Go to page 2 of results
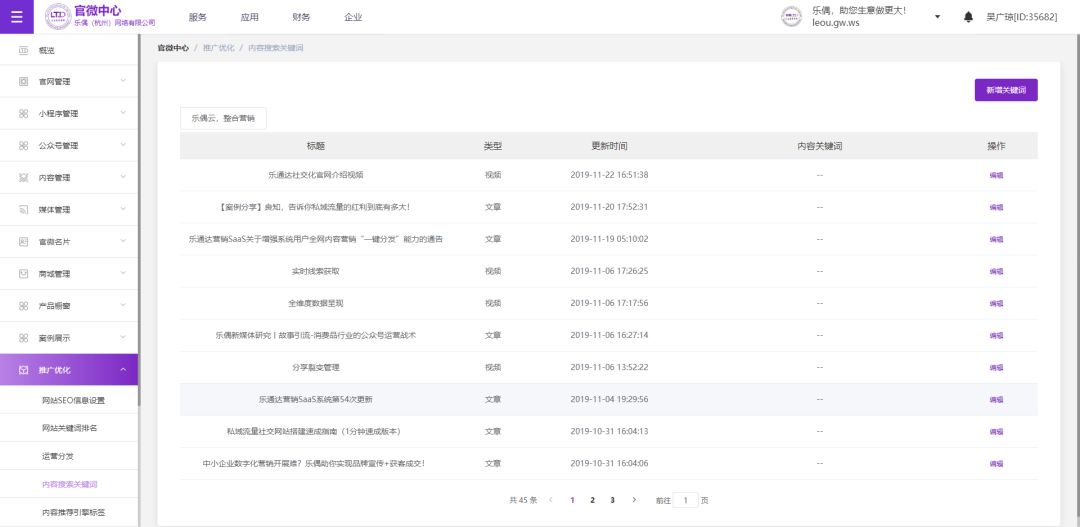 [x=592, y=500]
